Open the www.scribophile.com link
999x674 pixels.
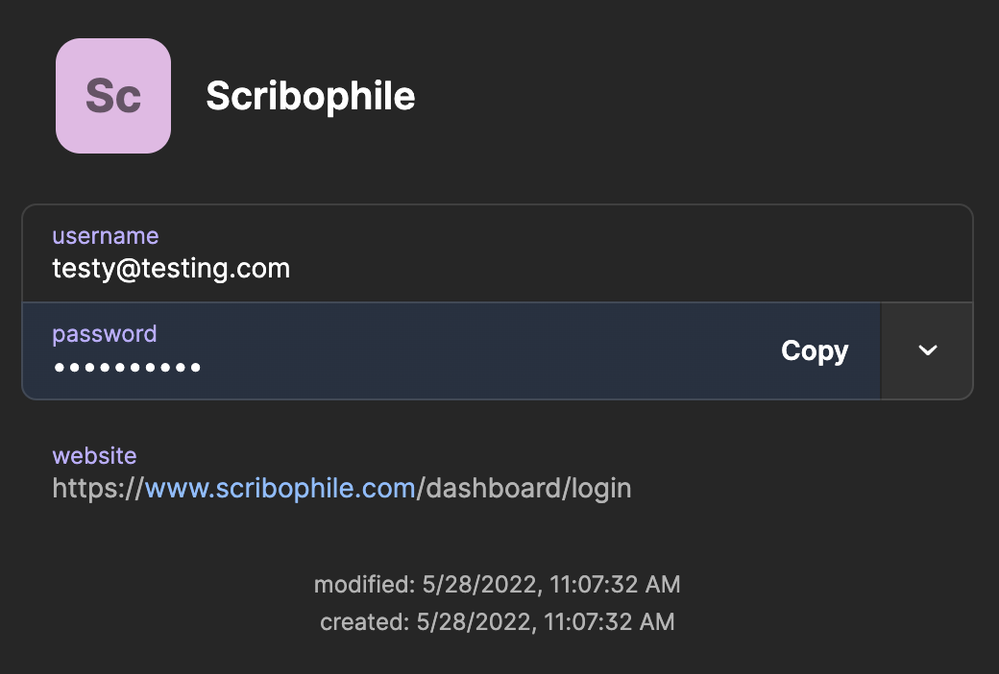coord(280,488)
